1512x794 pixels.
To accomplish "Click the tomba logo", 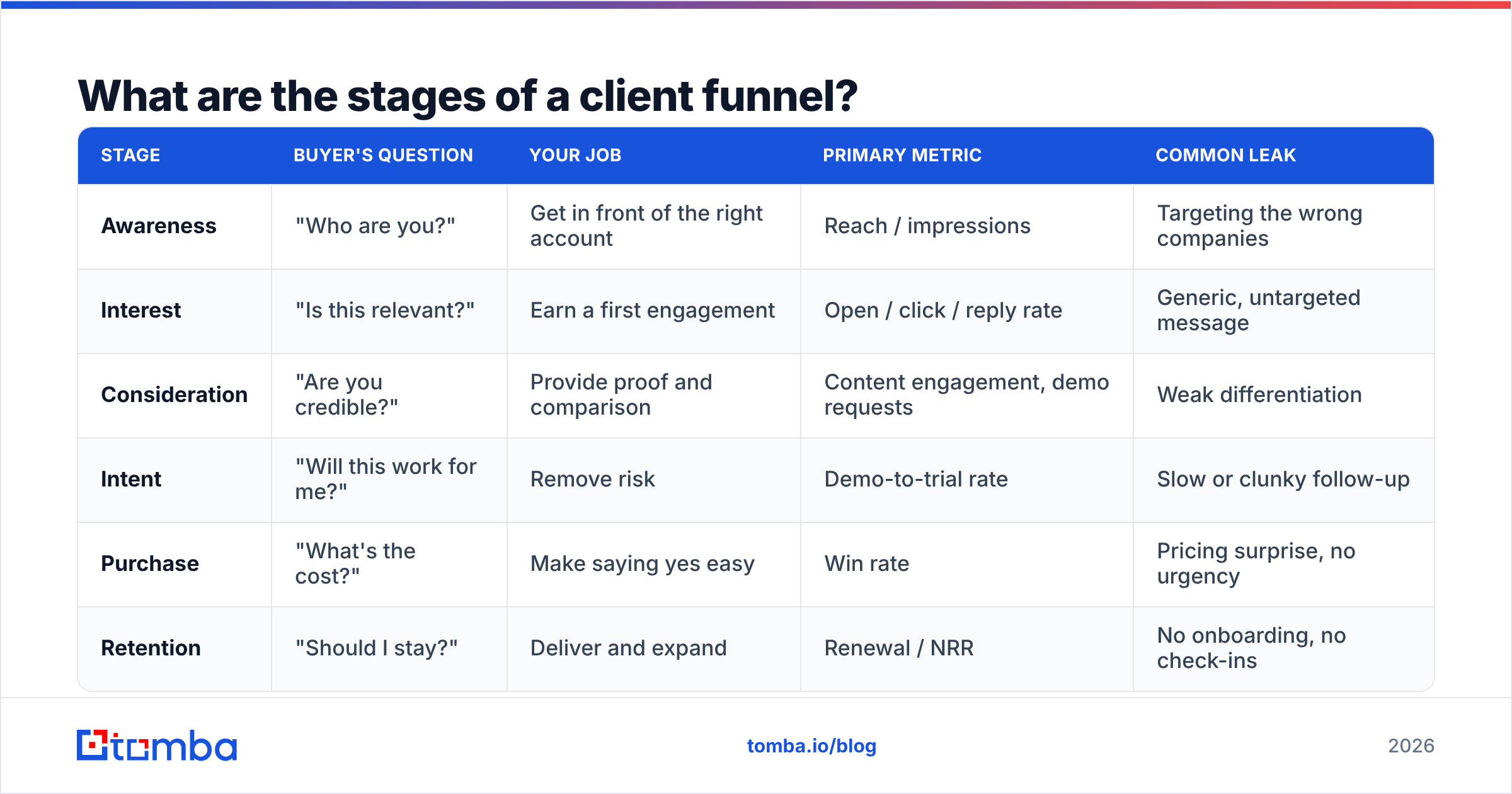I will tap(156, 745).
